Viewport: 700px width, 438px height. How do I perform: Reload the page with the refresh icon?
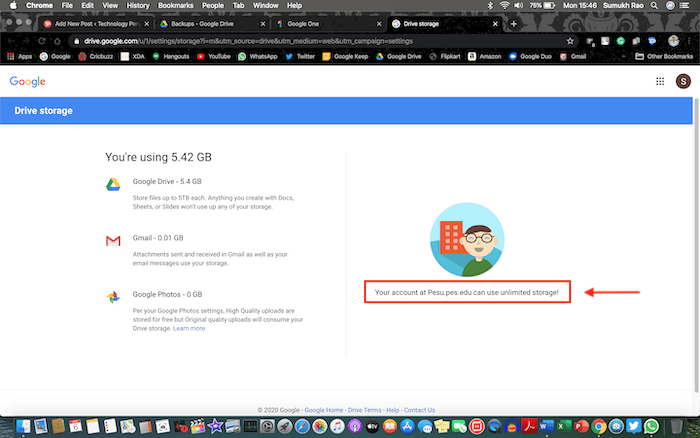[x=42, y=41]
